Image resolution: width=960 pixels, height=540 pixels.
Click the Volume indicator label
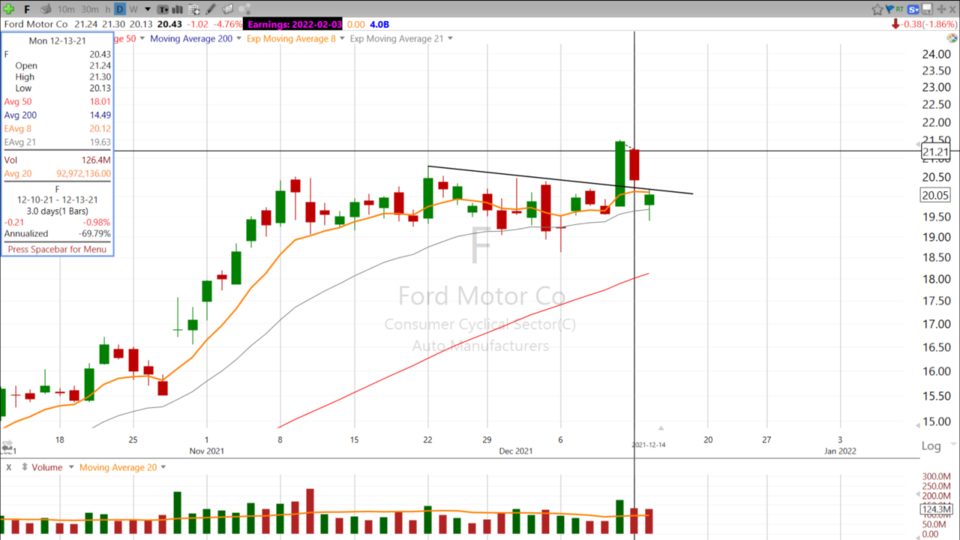coord(47,467)
